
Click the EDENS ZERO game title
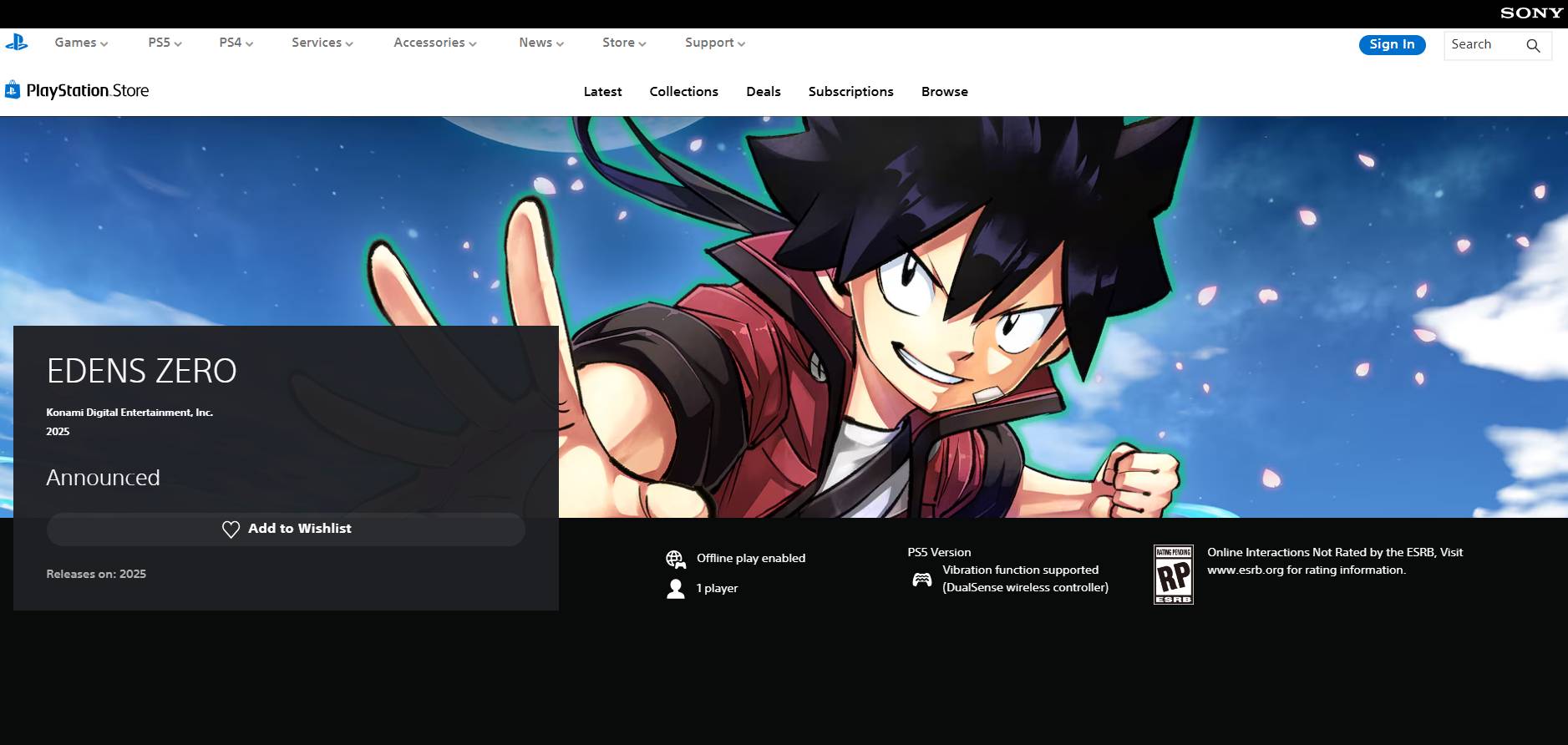coord(141,371)
